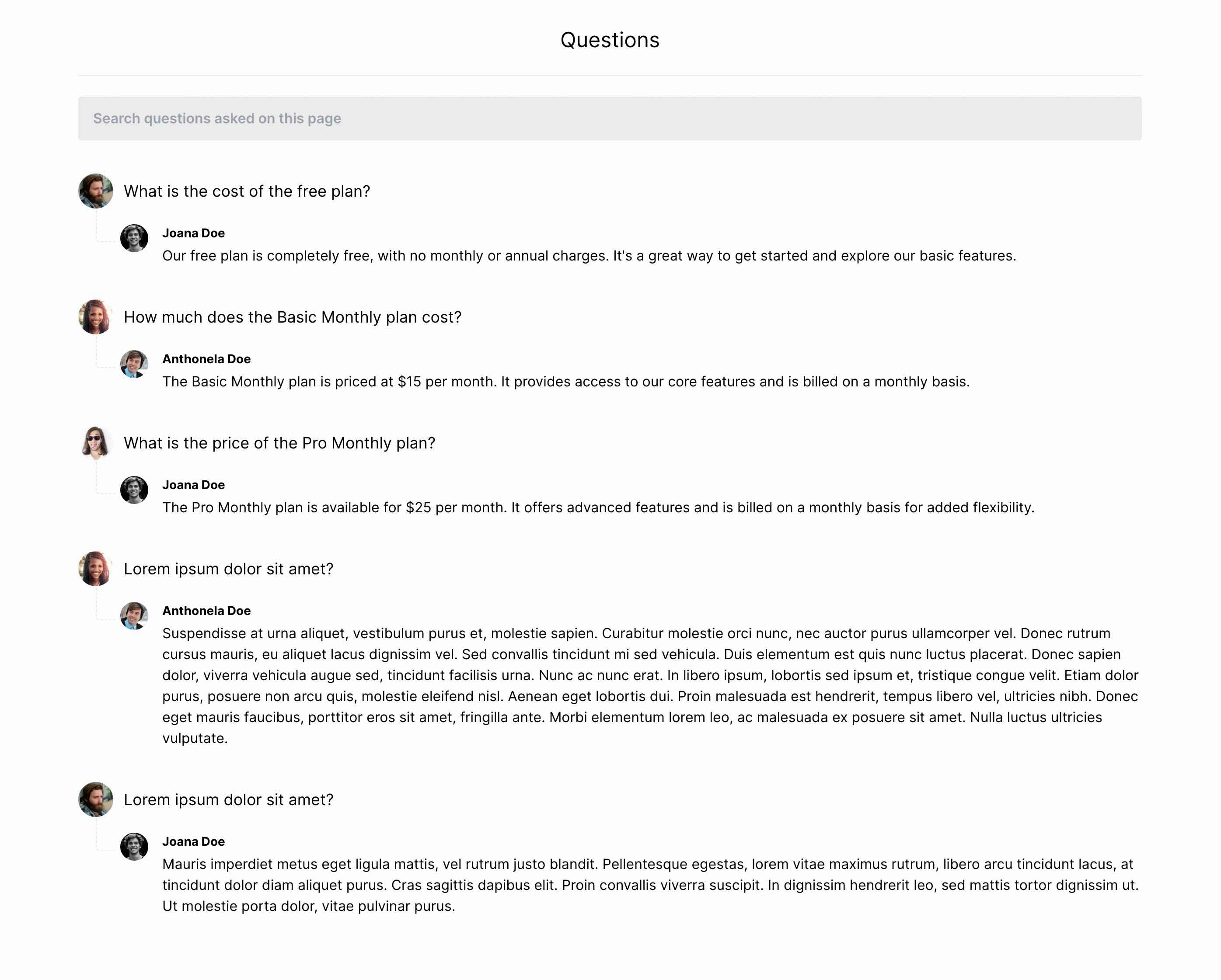Click Anthonela Doe's avatar in the Basic Monthly answer
This screenshot has width=1221, height=980.
pos(134,364)
